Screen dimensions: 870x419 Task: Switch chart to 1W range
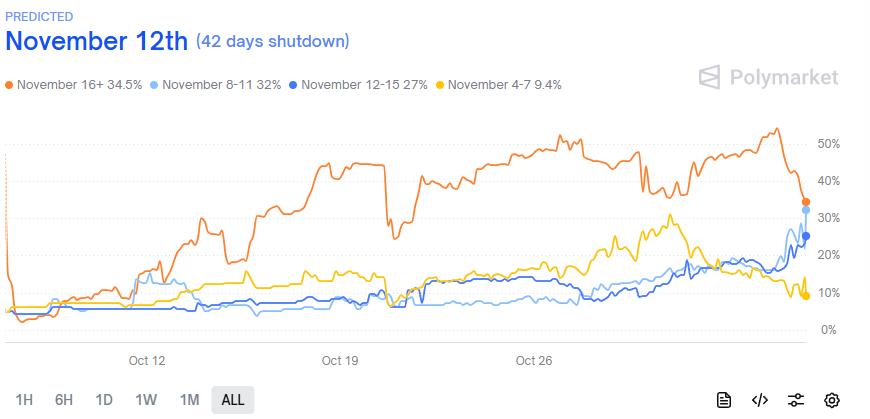coord(146,400)
